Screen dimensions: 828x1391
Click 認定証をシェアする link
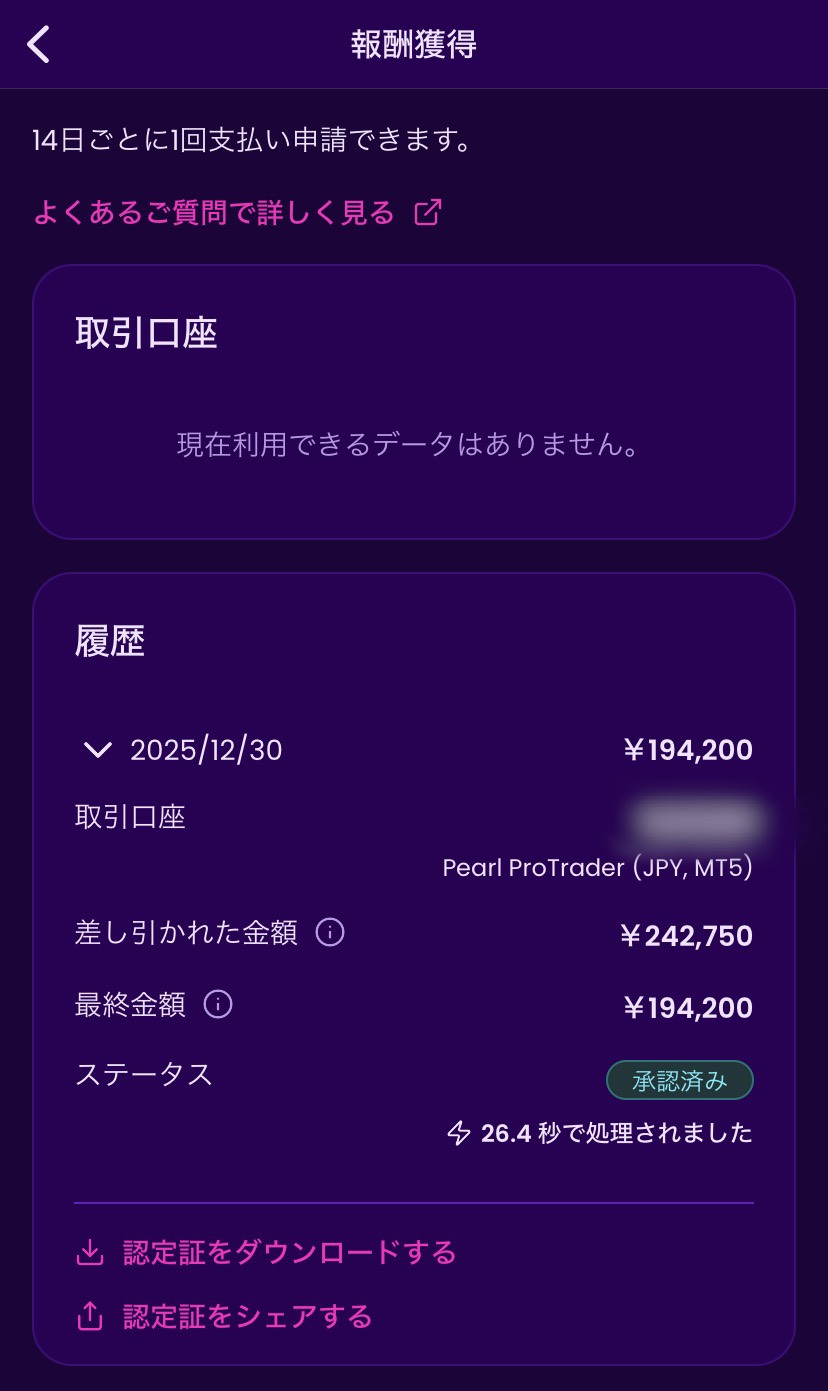pyautogui.click(x=247, y=1316)
